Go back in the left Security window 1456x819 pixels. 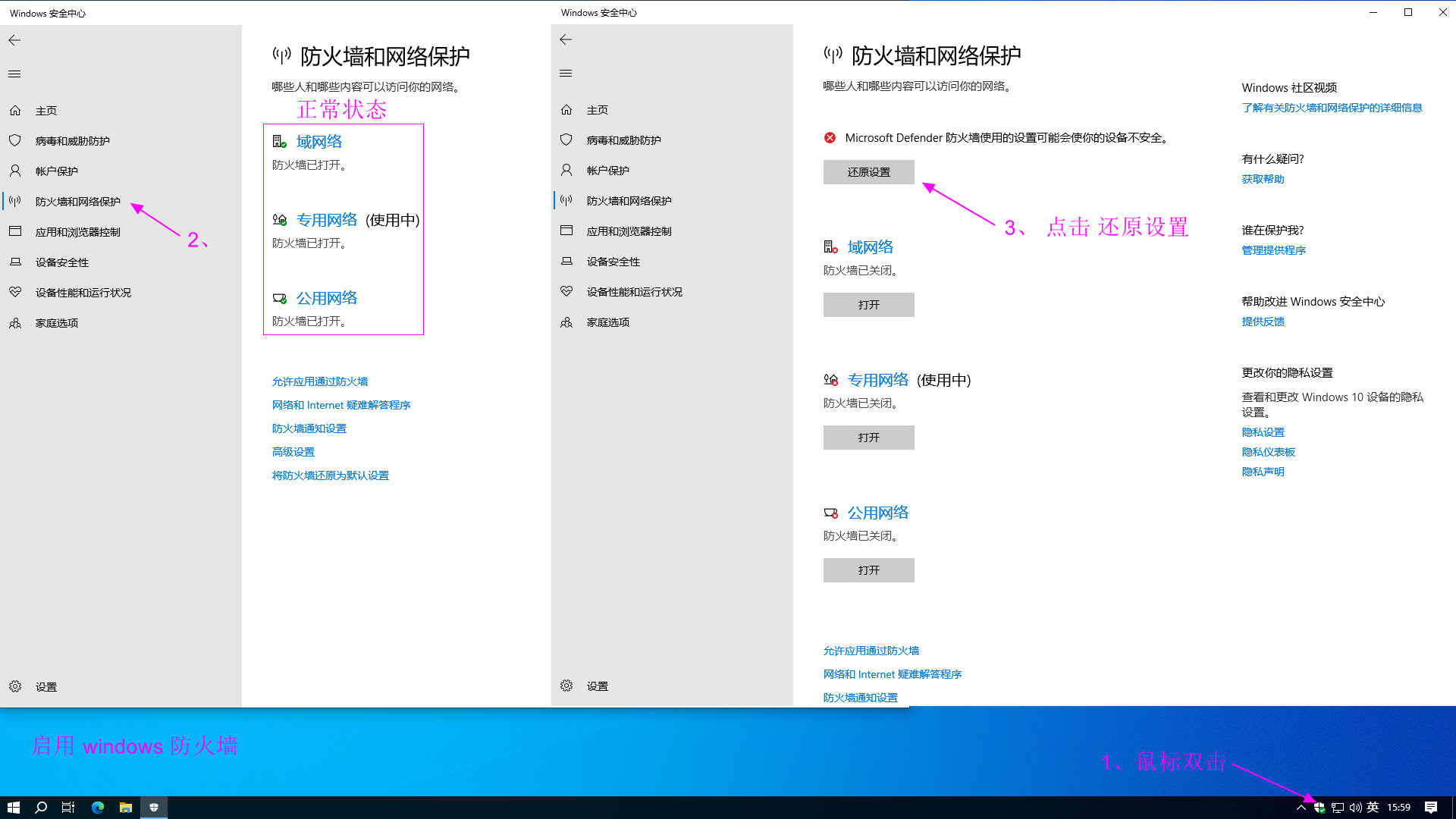14,40
